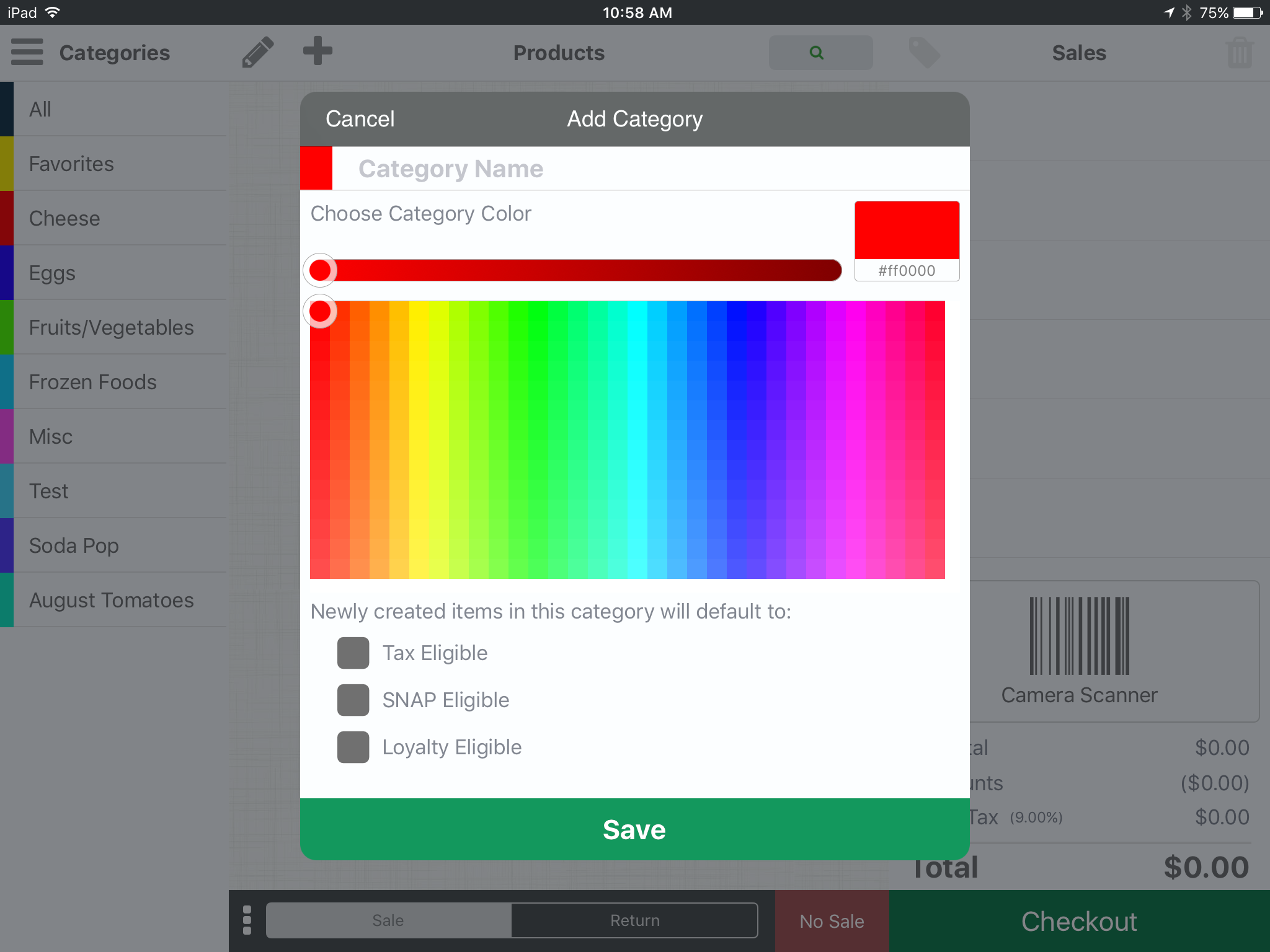Click the 'SNAP Eligible' label text
The image size is (1270, 952).
pyautogui.click(x=446, y=700)
